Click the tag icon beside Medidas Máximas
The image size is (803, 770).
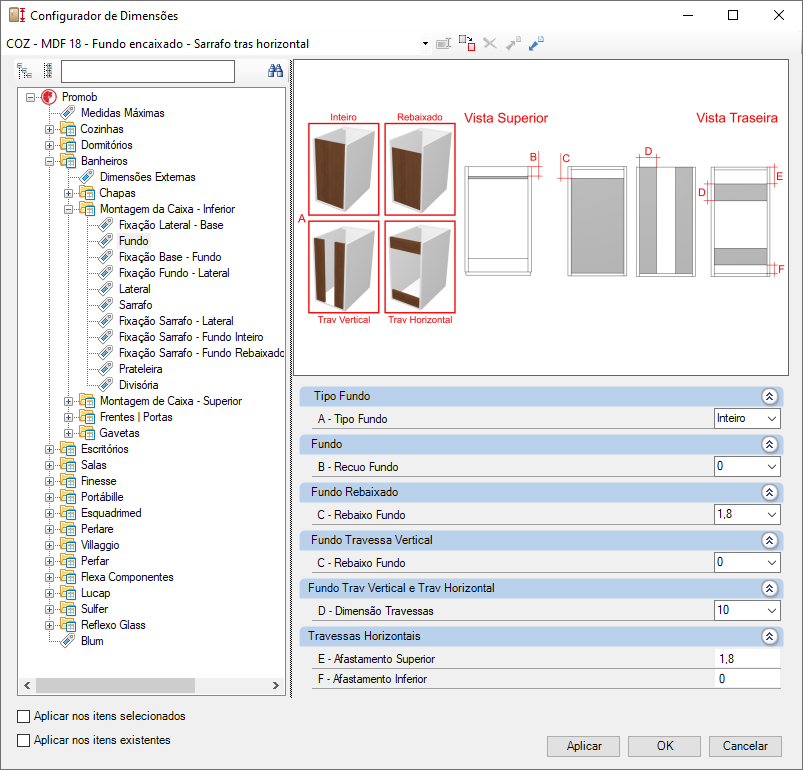(68, 113)
